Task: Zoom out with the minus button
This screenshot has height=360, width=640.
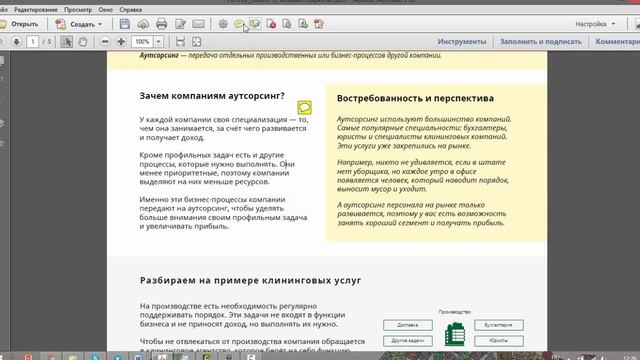Action: [x=105, y=42]
